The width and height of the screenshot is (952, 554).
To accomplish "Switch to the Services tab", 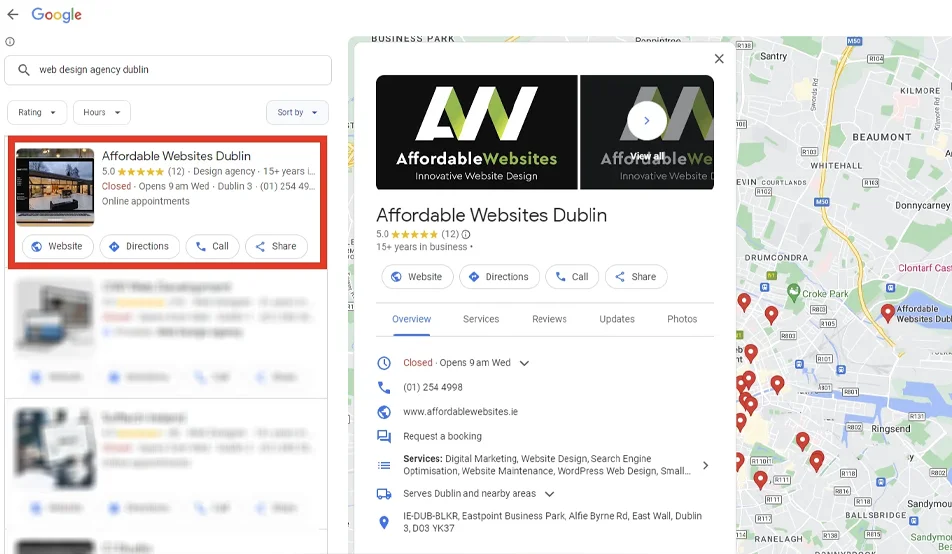I will 481,319.
